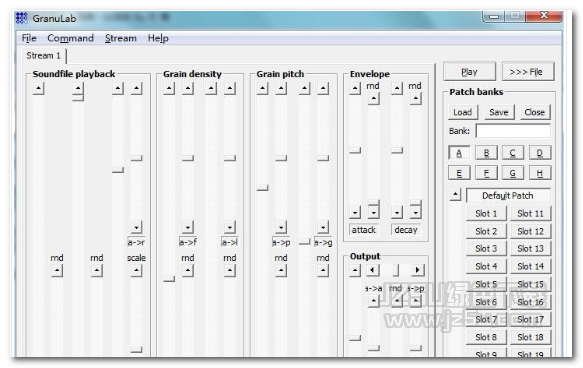
Task: Open the File menu
Action: [x=29, y=38]
